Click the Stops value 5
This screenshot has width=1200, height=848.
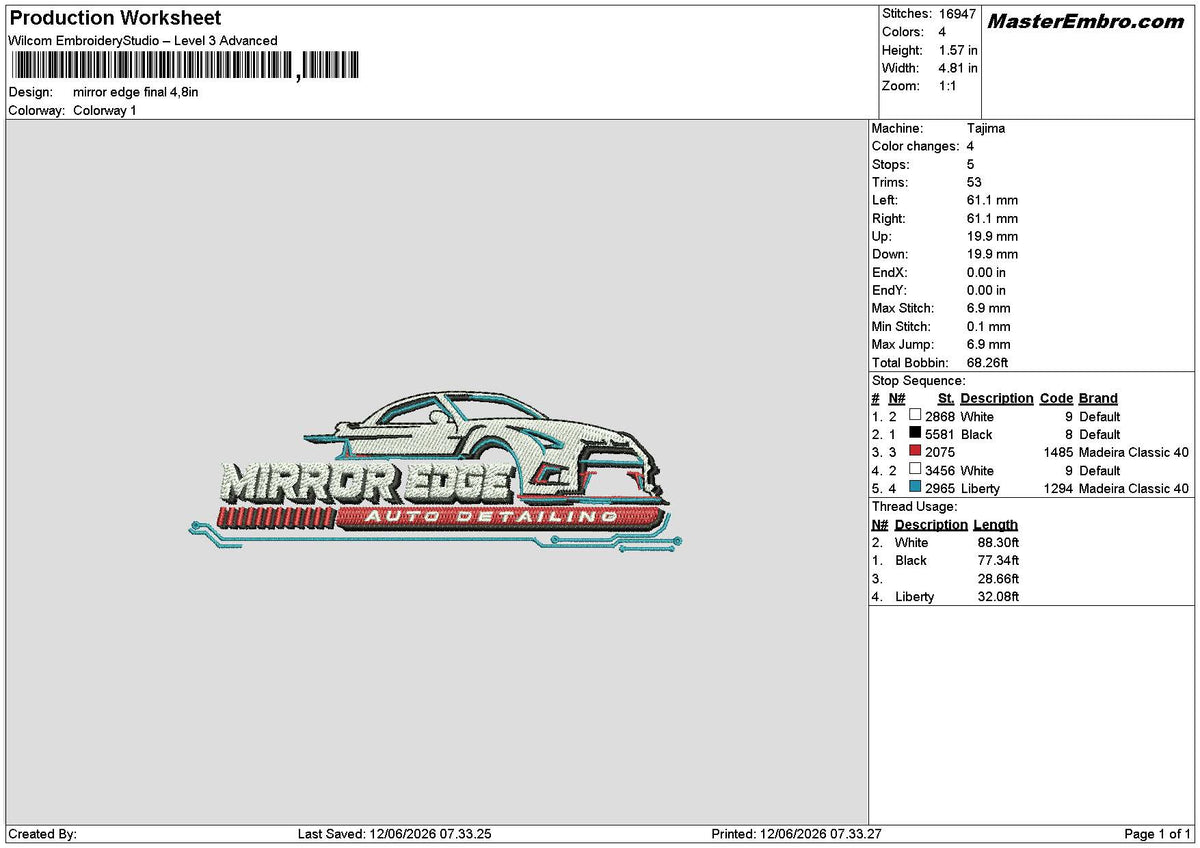coord(971,164)
